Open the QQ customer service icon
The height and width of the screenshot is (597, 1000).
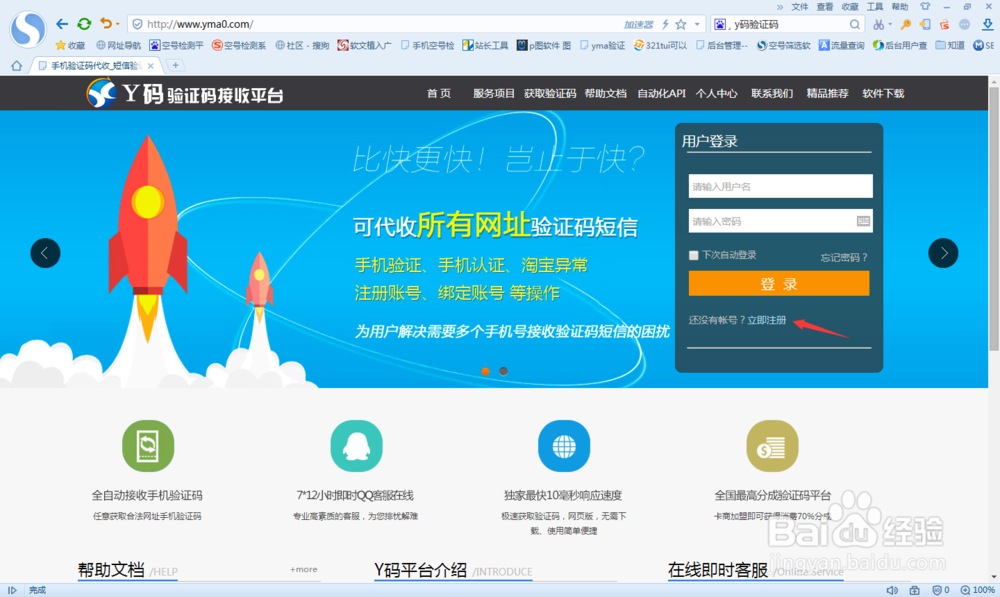(x=356, y=446)
